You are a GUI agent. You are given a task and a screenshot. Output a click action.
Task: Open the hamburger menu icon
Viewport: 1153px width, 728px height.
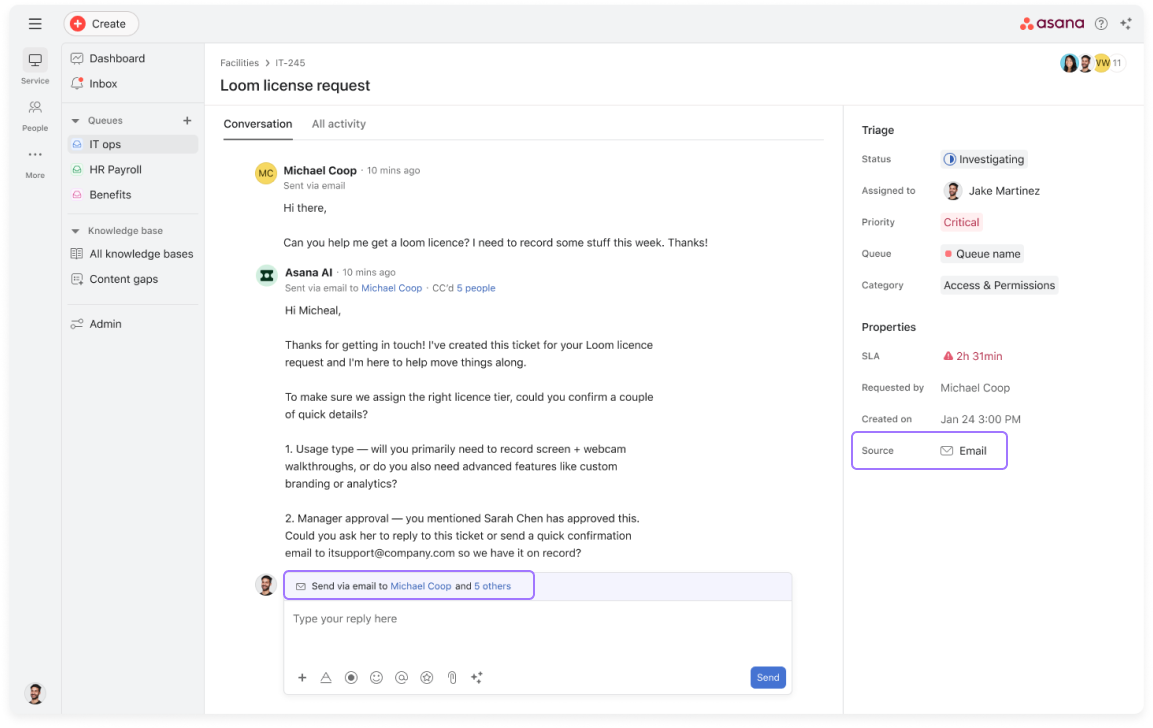(x=35, y=24)
